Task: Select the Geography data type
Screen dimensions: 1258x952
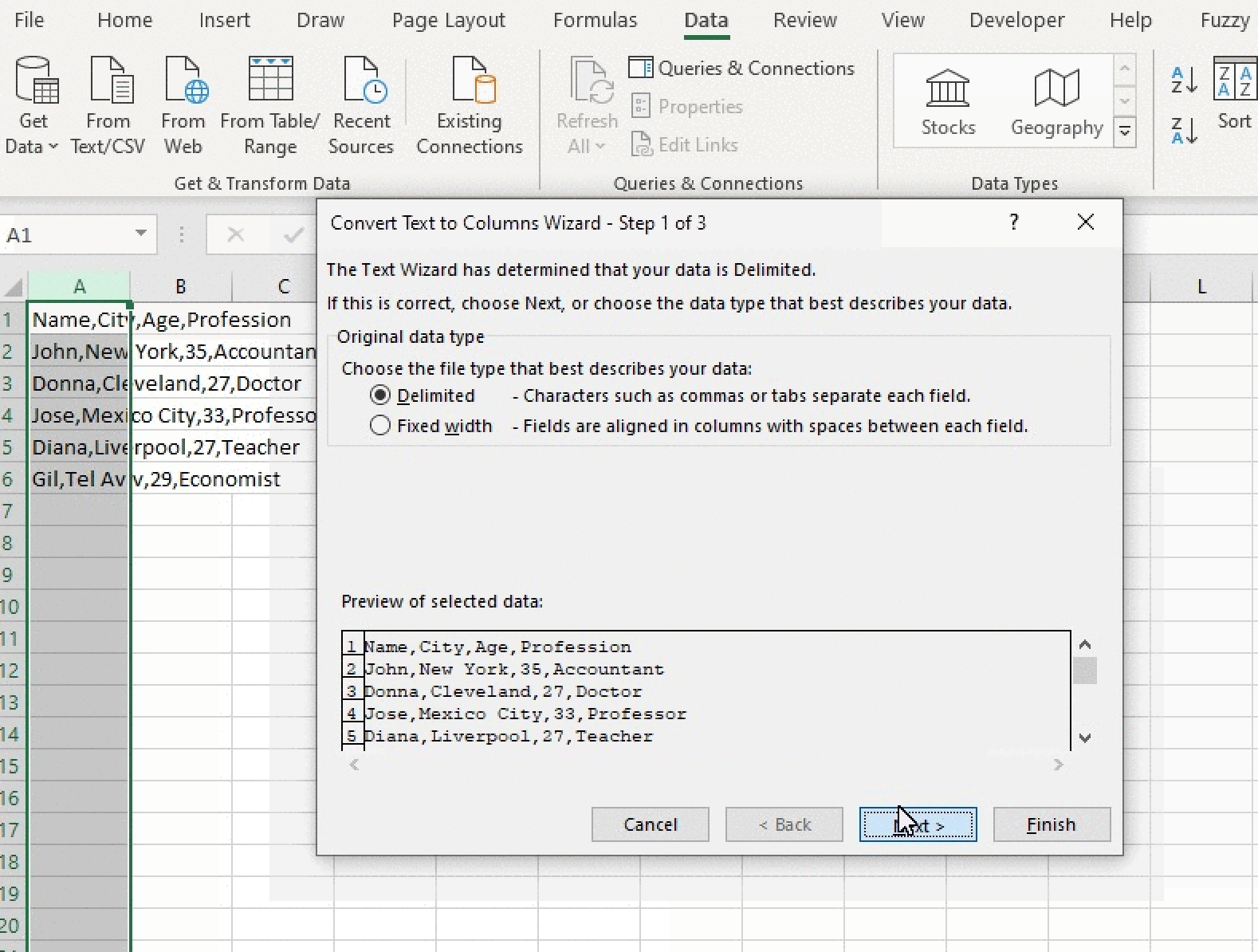Action: [x=1056, y=102]
